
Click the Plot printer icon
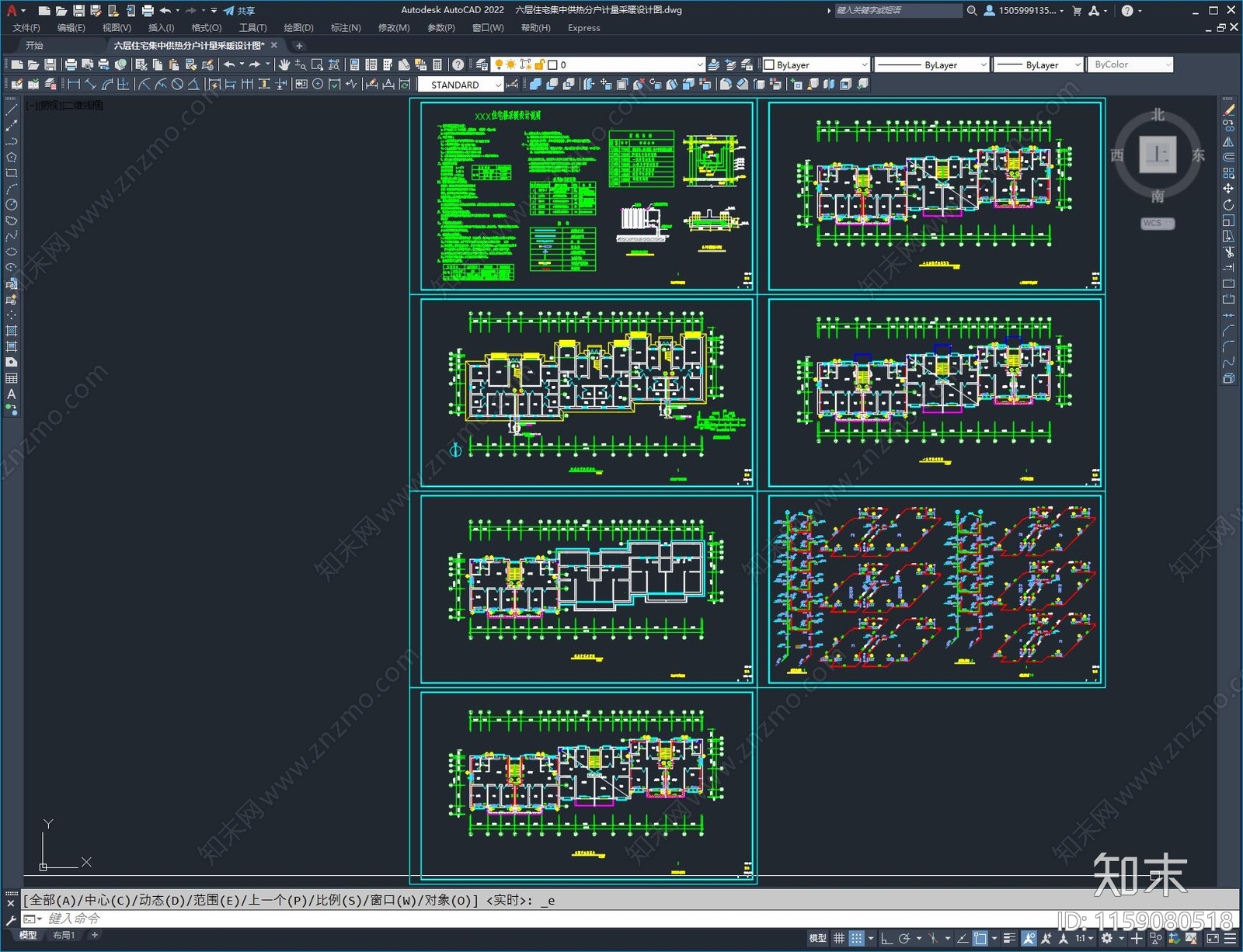pyautogui.click(x=71, y=65)
